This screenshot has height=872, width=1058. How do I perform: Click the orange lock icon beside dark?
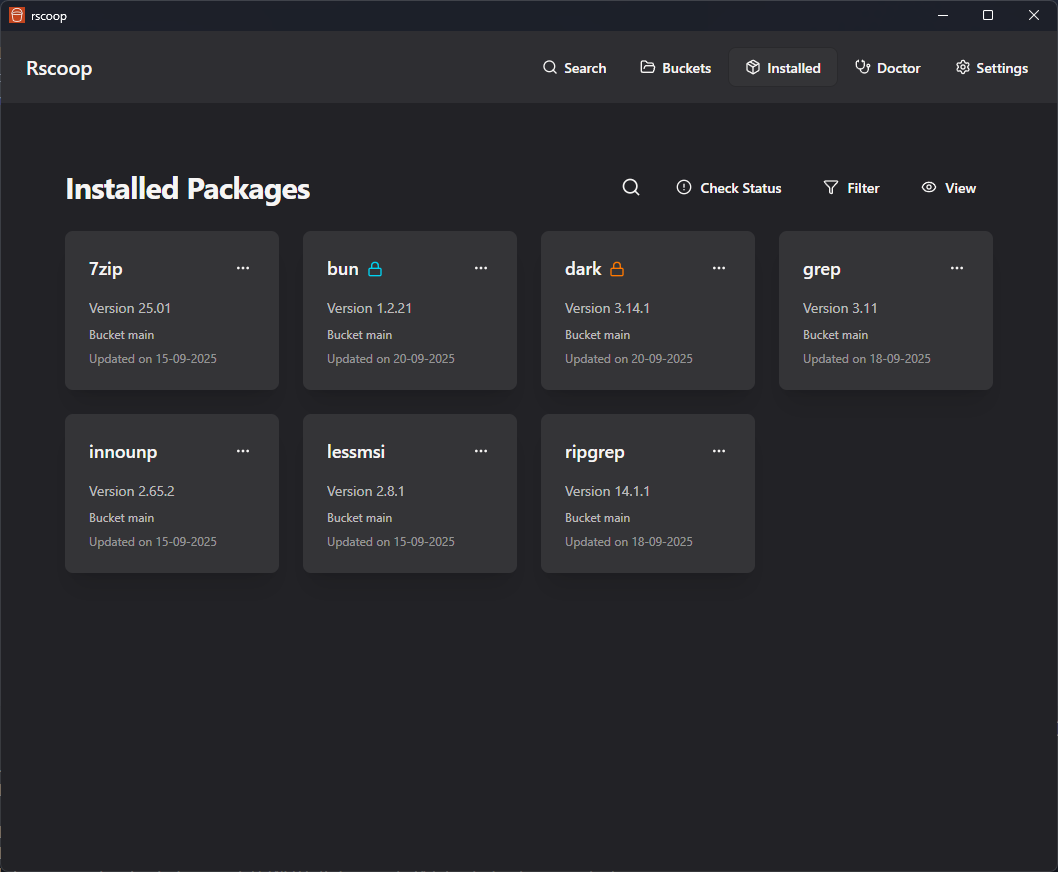(x=617, y=269)
